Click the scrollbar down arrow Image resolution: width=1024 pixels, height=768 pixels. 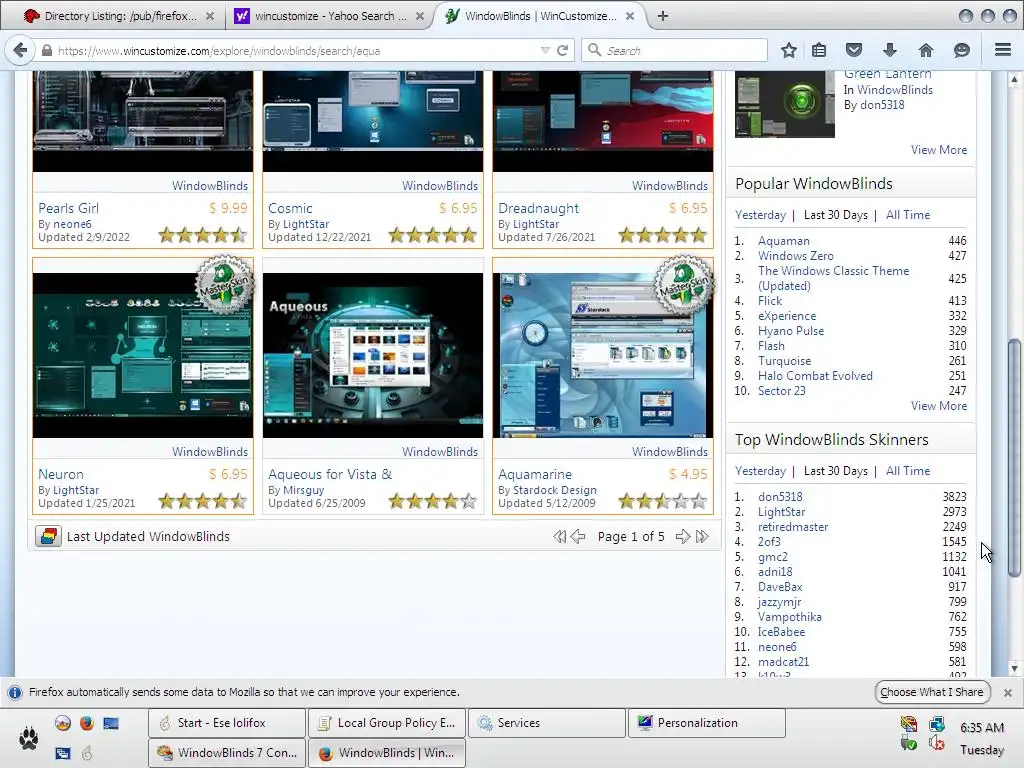pyautogui.click(x=1014, y=668)
